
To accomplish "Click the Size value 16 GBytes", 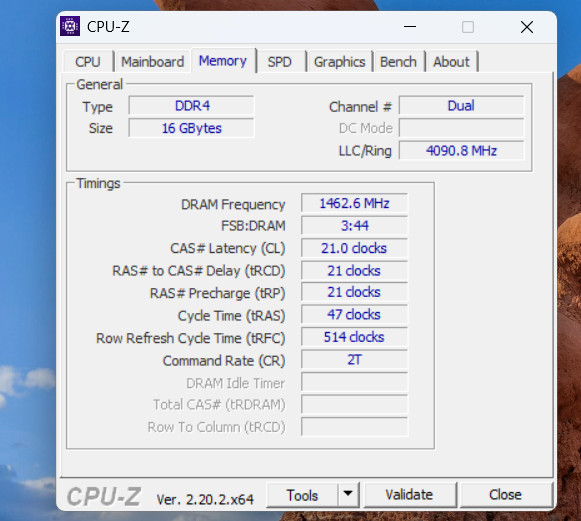I will tap(192, 128).
